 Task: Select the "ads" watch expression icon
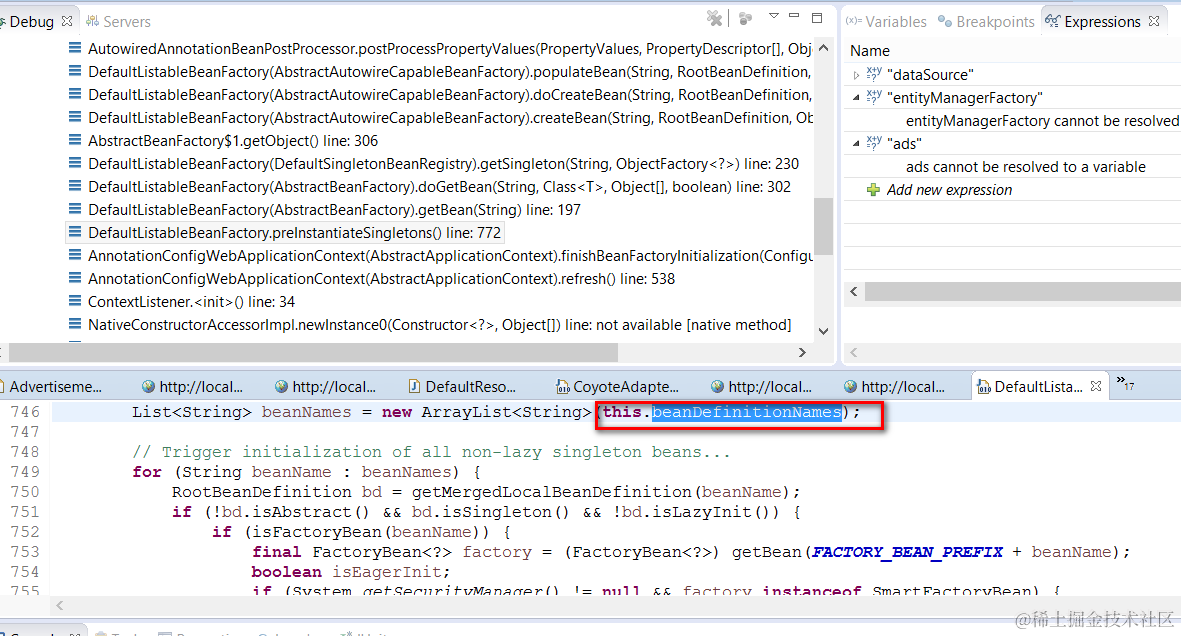point(874,142)
